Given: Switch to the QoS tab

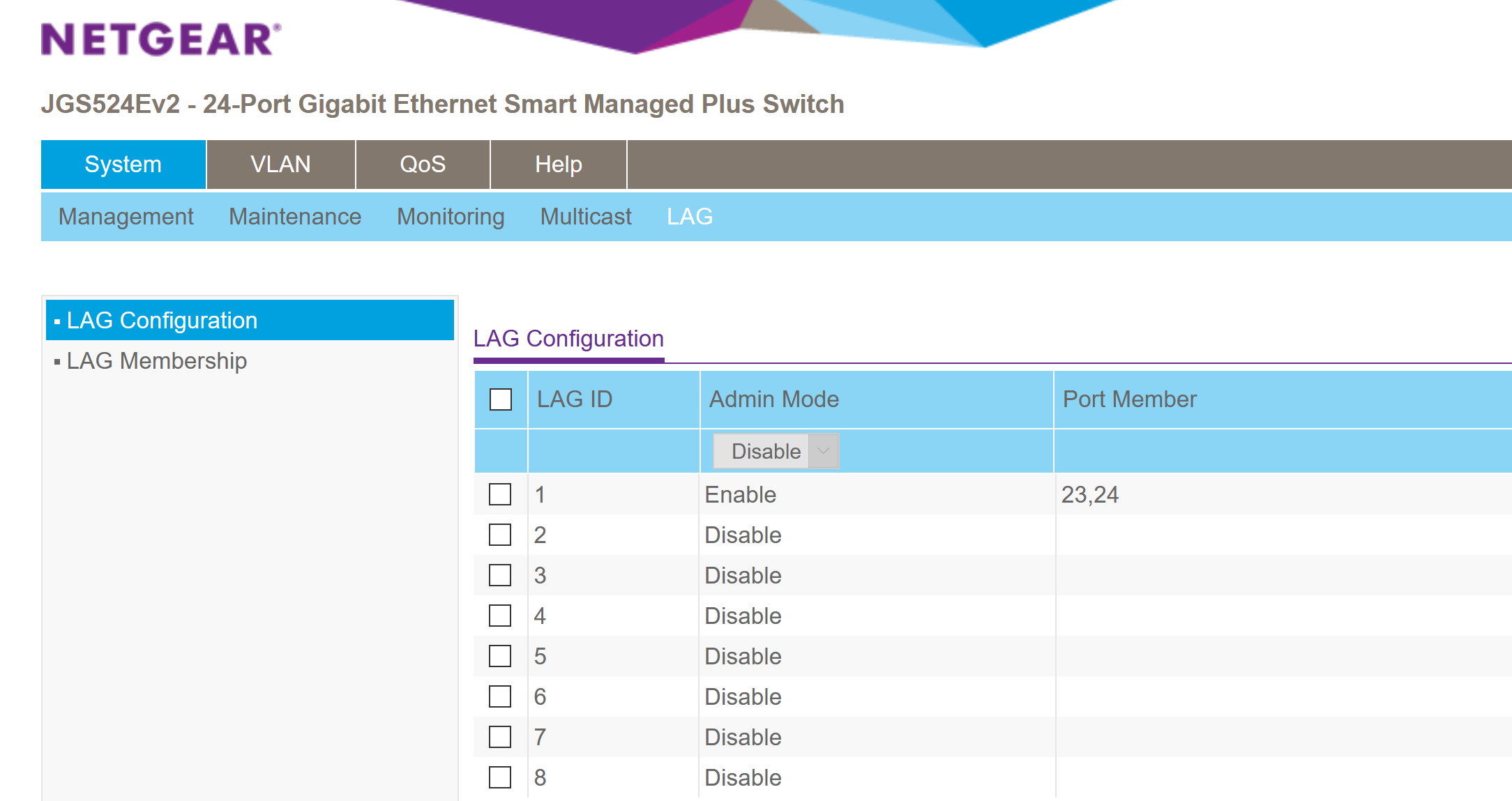Looking at the screenshot, I should pos(422,165).
